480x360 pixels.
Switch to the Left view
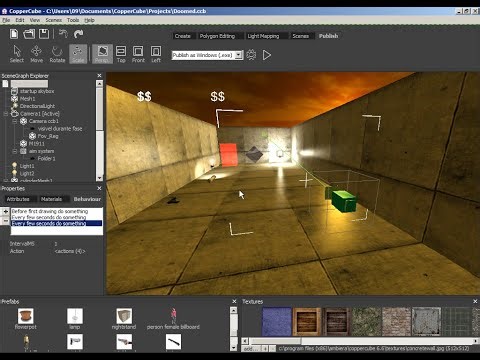(x=156, y=54)
